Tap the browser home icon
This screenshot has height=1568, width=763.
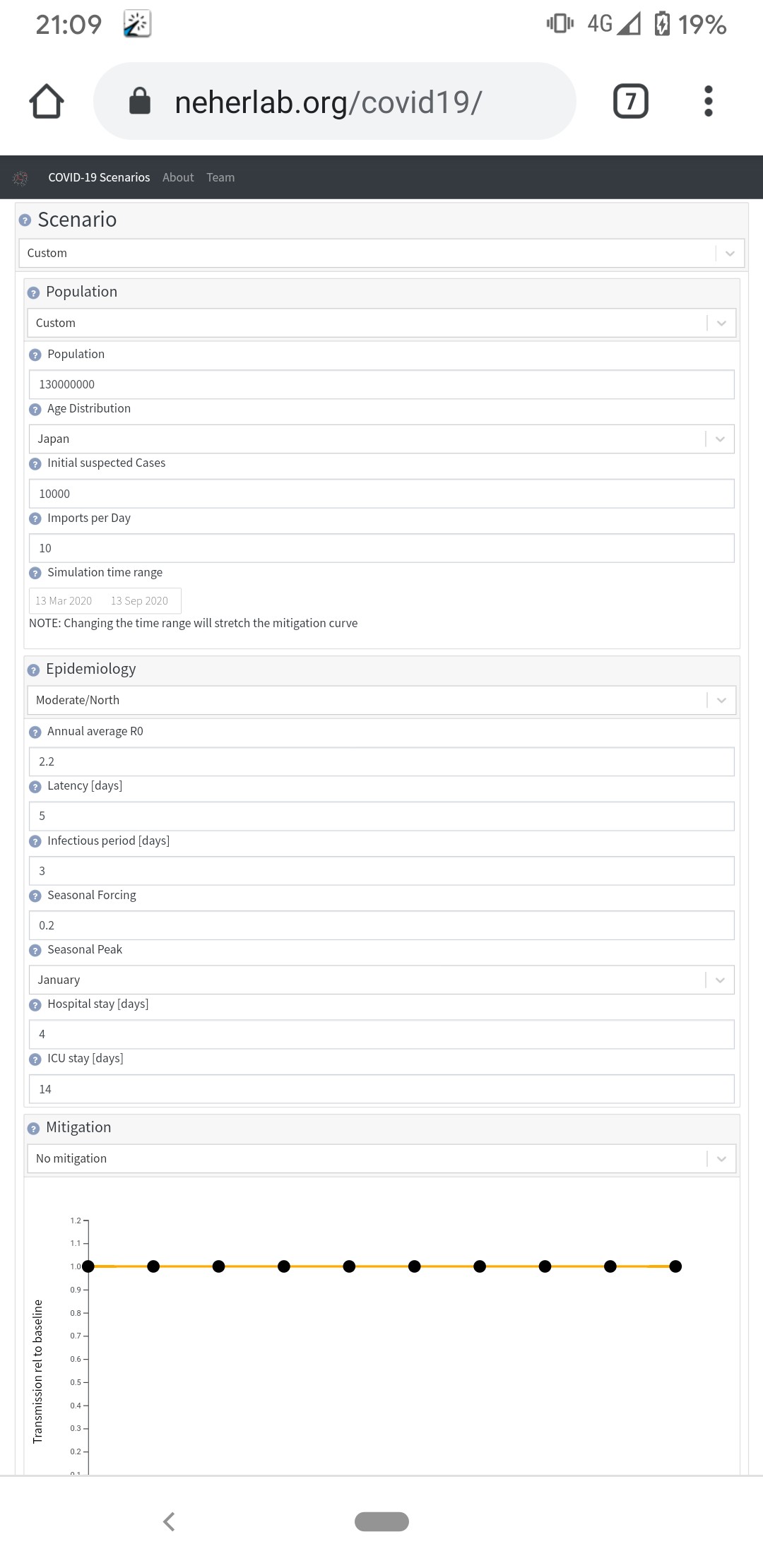pyautogui.click(x=47, y=102)
